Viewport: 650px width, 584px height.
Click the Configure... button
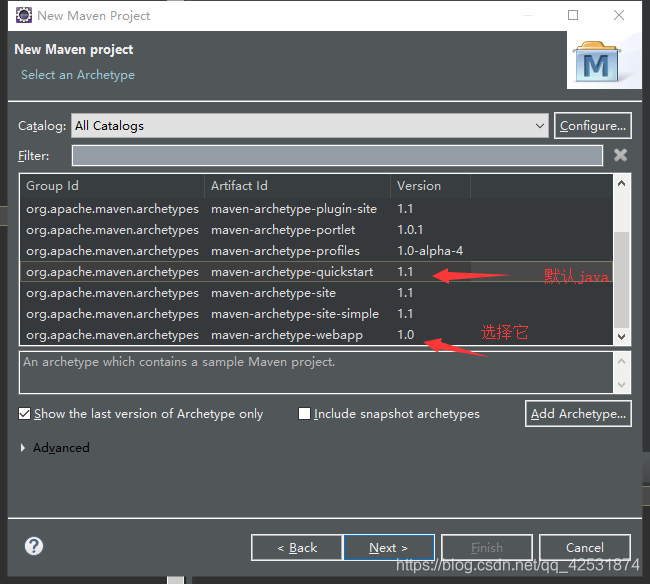(x=592, y=126)
